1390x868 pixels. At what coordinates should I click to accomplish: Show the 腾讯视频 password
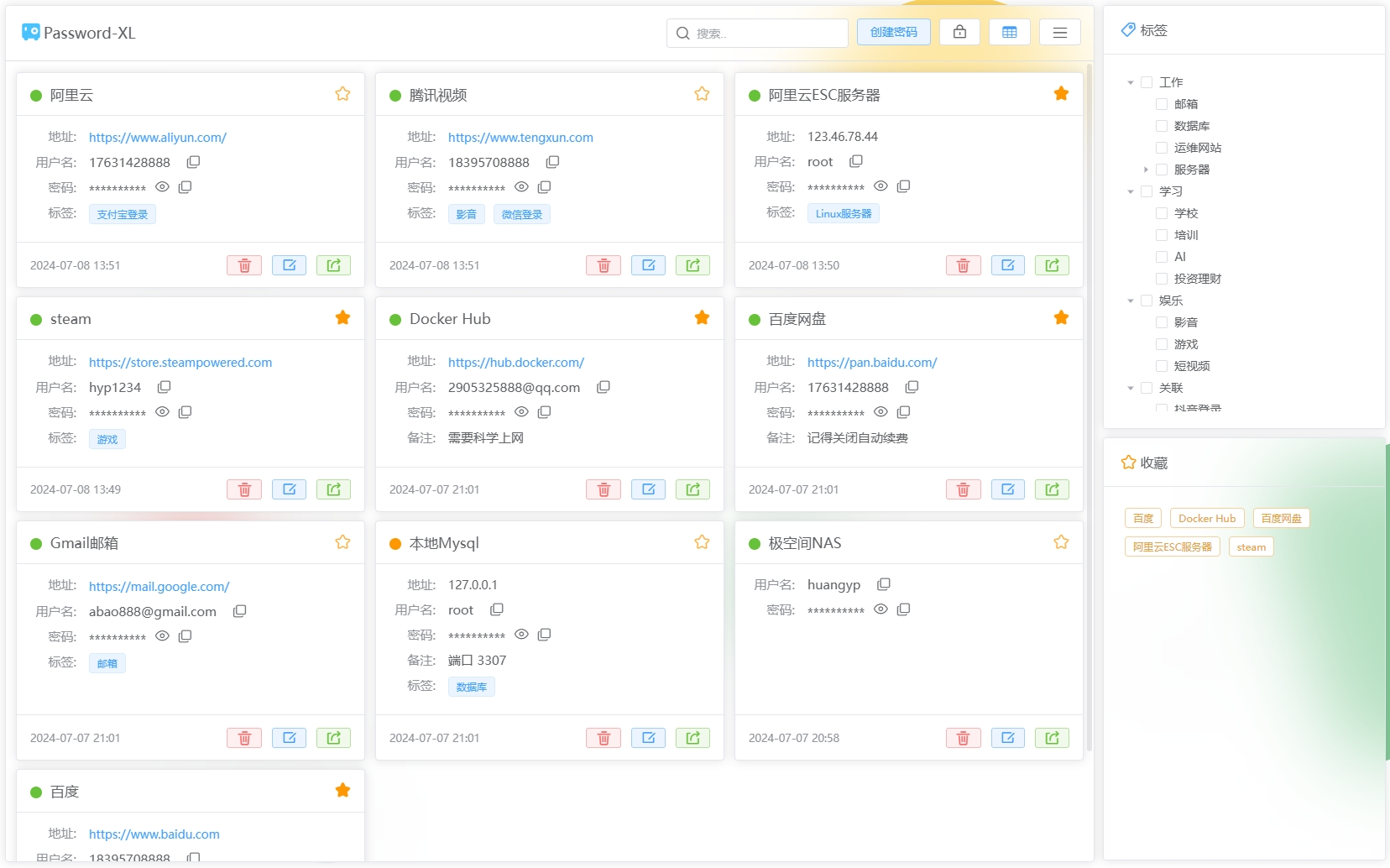coord(521,186)
